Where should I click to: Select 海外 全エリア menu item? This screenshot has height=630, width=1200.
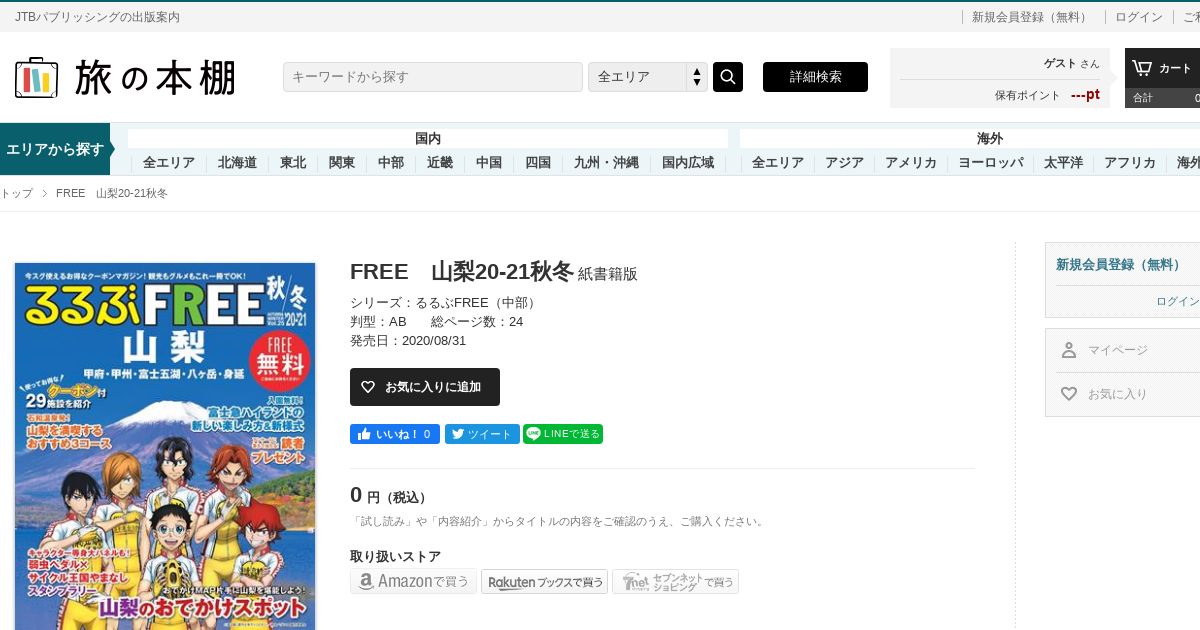coord(778,163)
